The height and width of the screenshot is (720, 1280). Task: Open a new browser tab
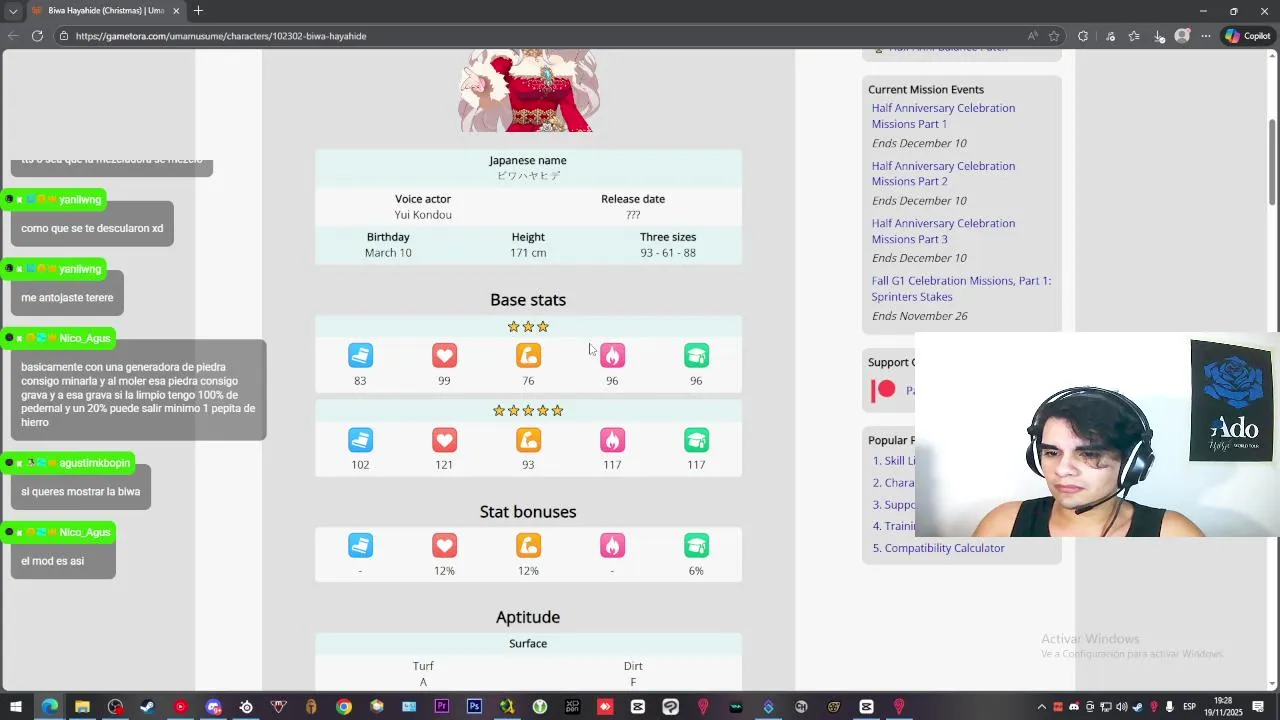[198, 11]
